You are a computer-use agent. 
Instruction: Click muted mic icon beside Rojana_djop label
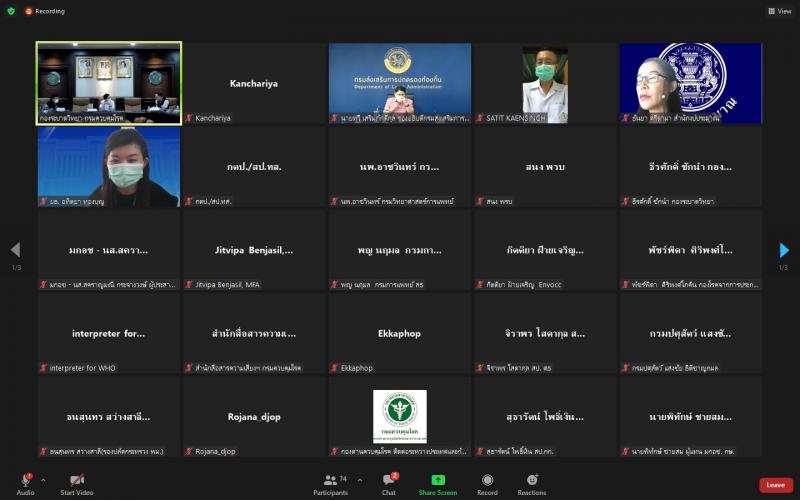(x=189, y=452)
